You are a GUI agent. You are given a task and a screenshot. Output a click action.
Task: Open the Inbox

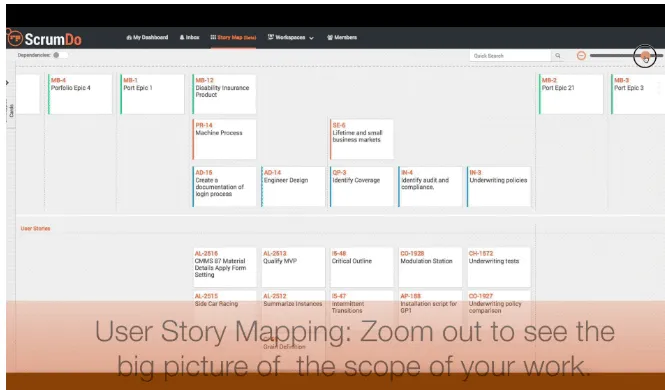click(189, 37)
